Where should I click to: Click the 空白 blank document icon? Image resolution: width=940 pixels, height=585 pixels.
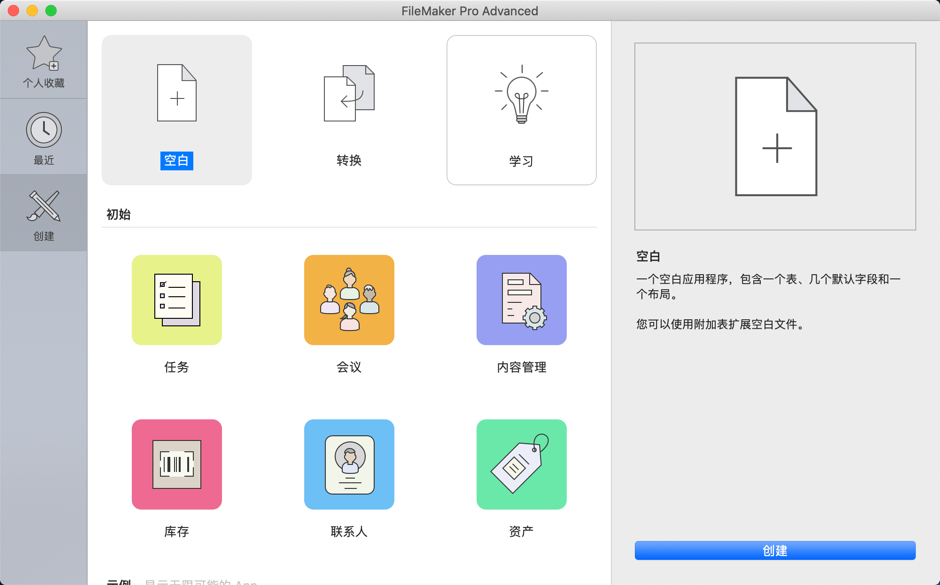coord(176,93)
